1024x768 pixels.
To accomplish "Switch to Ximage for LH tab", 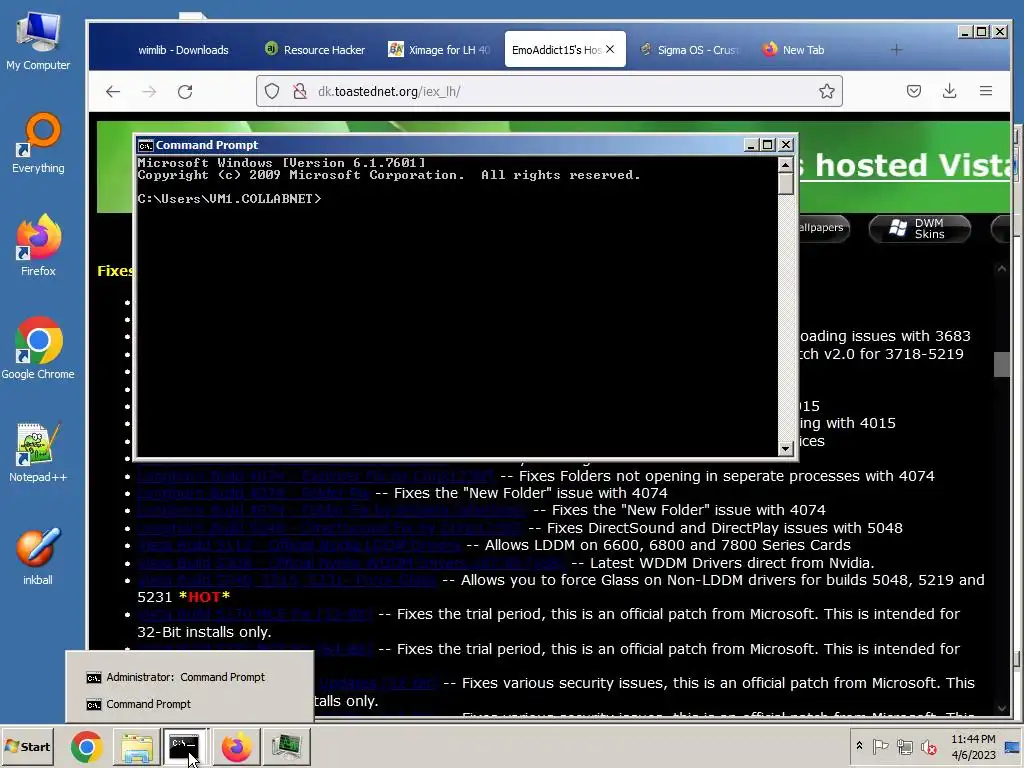I will [440, 50].
